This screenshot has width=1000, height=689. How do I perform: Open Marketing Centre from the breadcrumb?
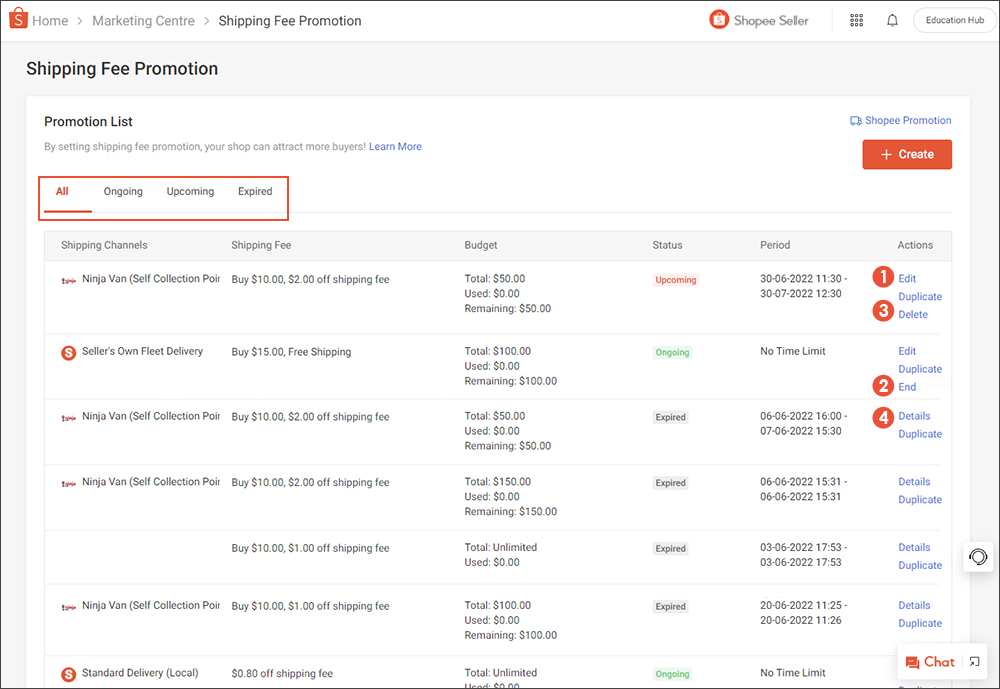point(143,19)
